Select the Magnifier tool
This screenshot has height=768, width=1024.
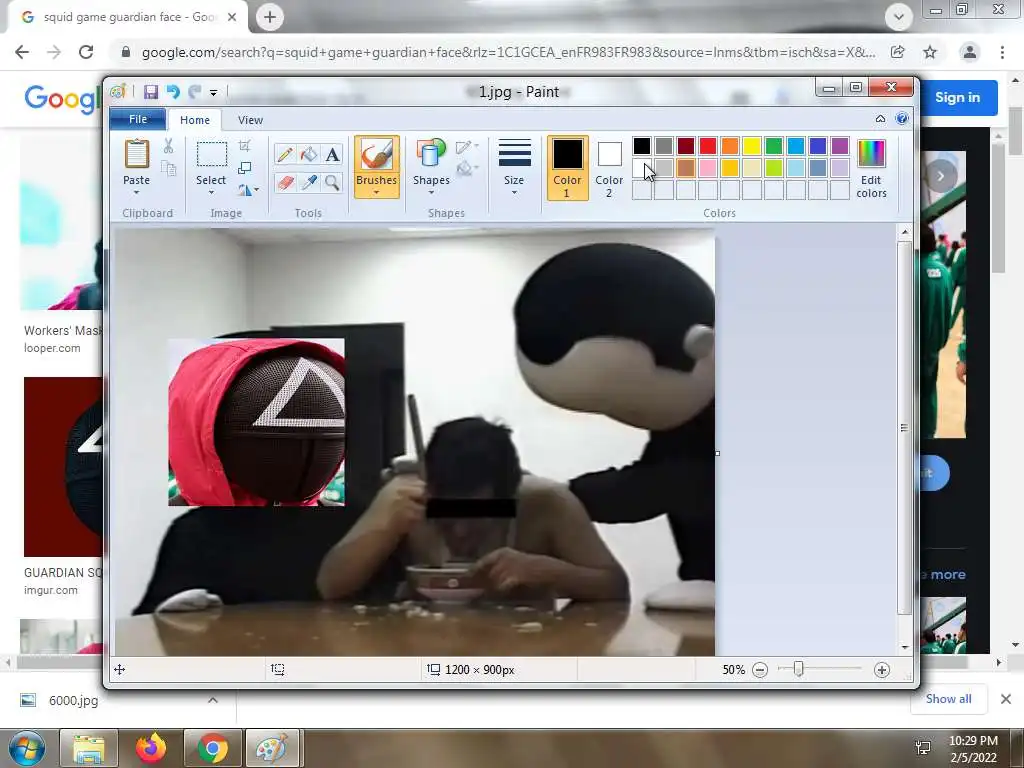pos(332,182)
